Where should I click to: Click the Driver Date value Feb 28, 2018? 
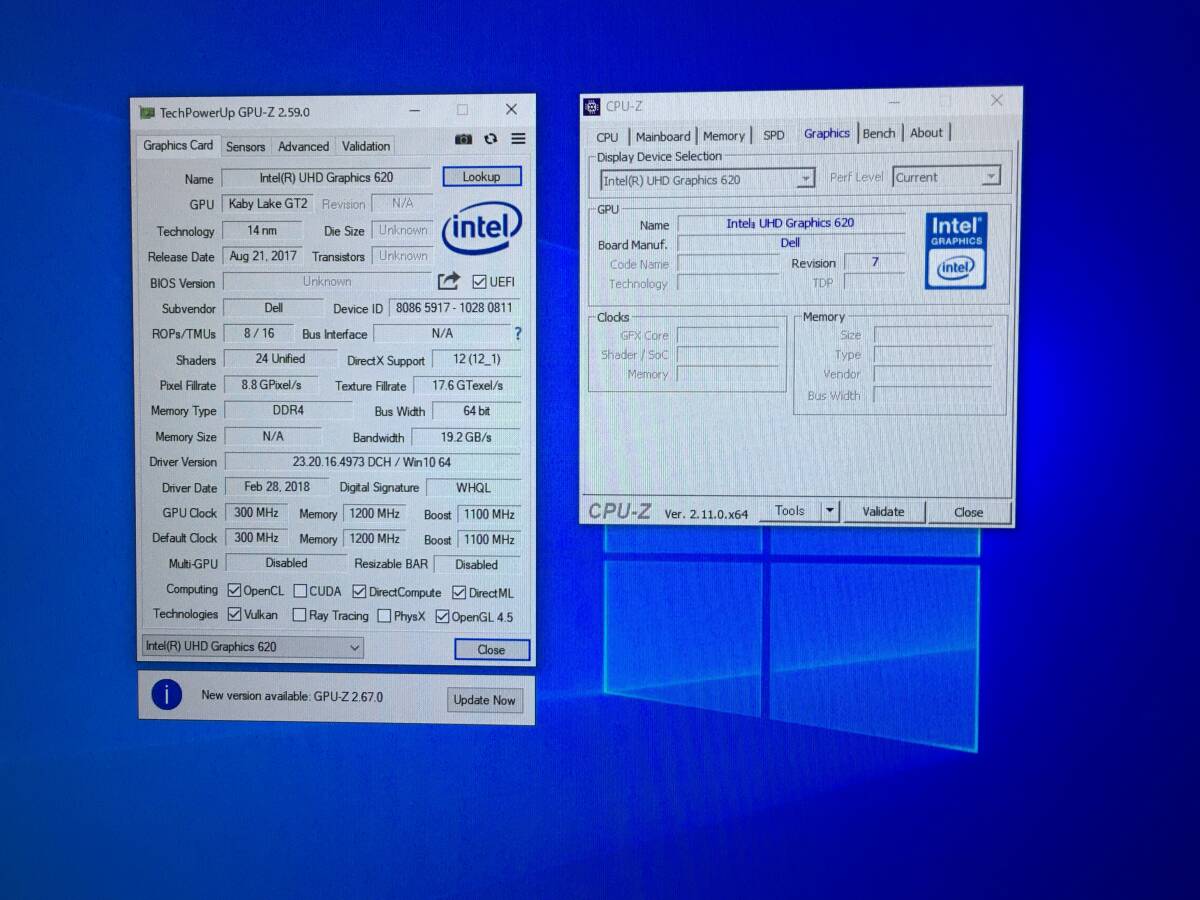click(277, 487)
